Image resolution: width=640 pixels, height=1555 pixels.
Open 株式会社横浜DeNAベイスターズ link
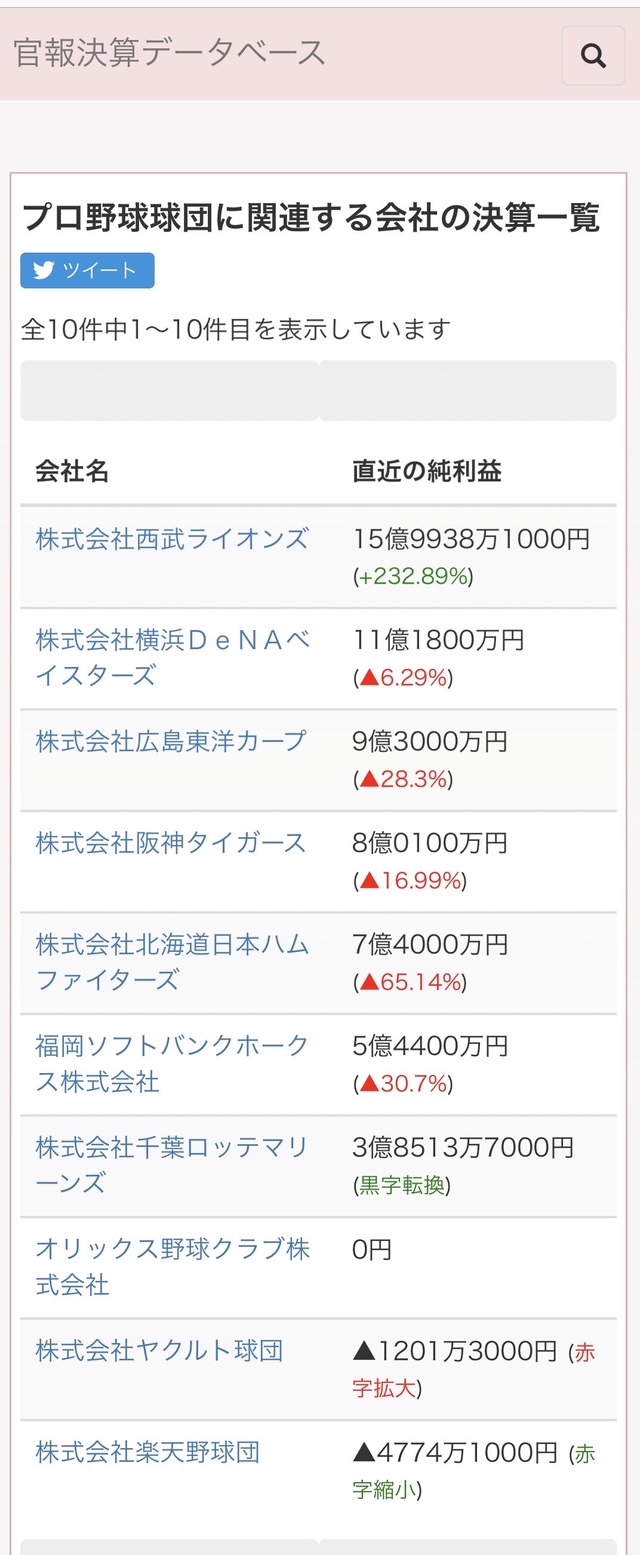173,658
